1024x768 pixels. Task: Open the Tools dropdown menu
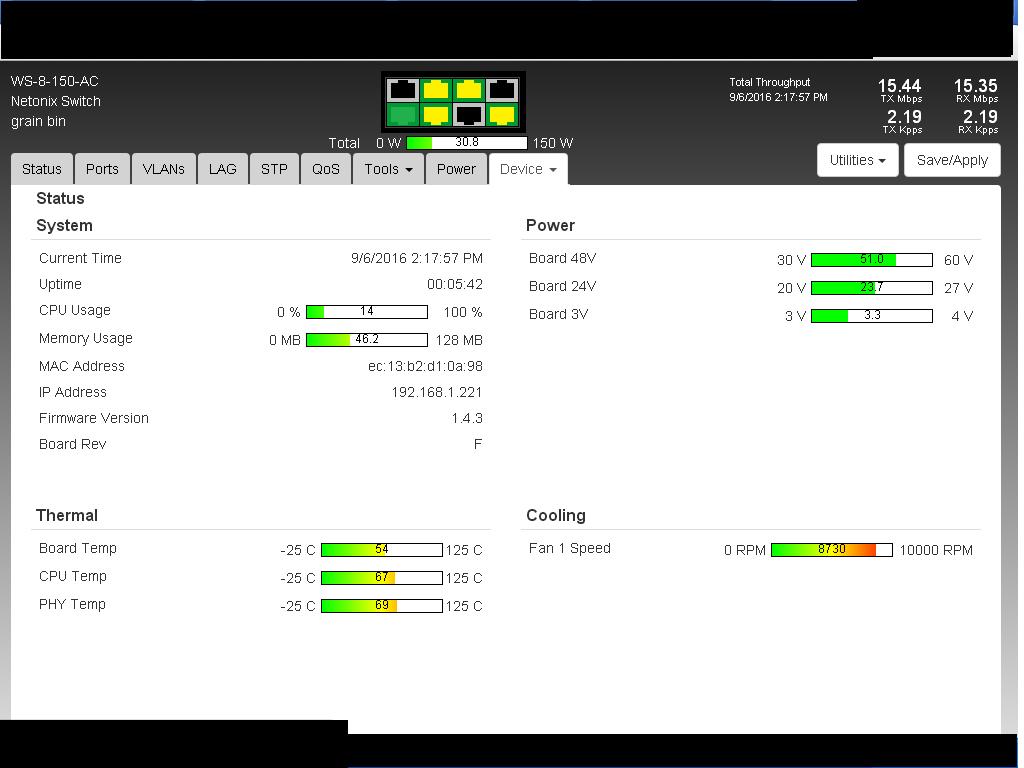tap(388, 169)
